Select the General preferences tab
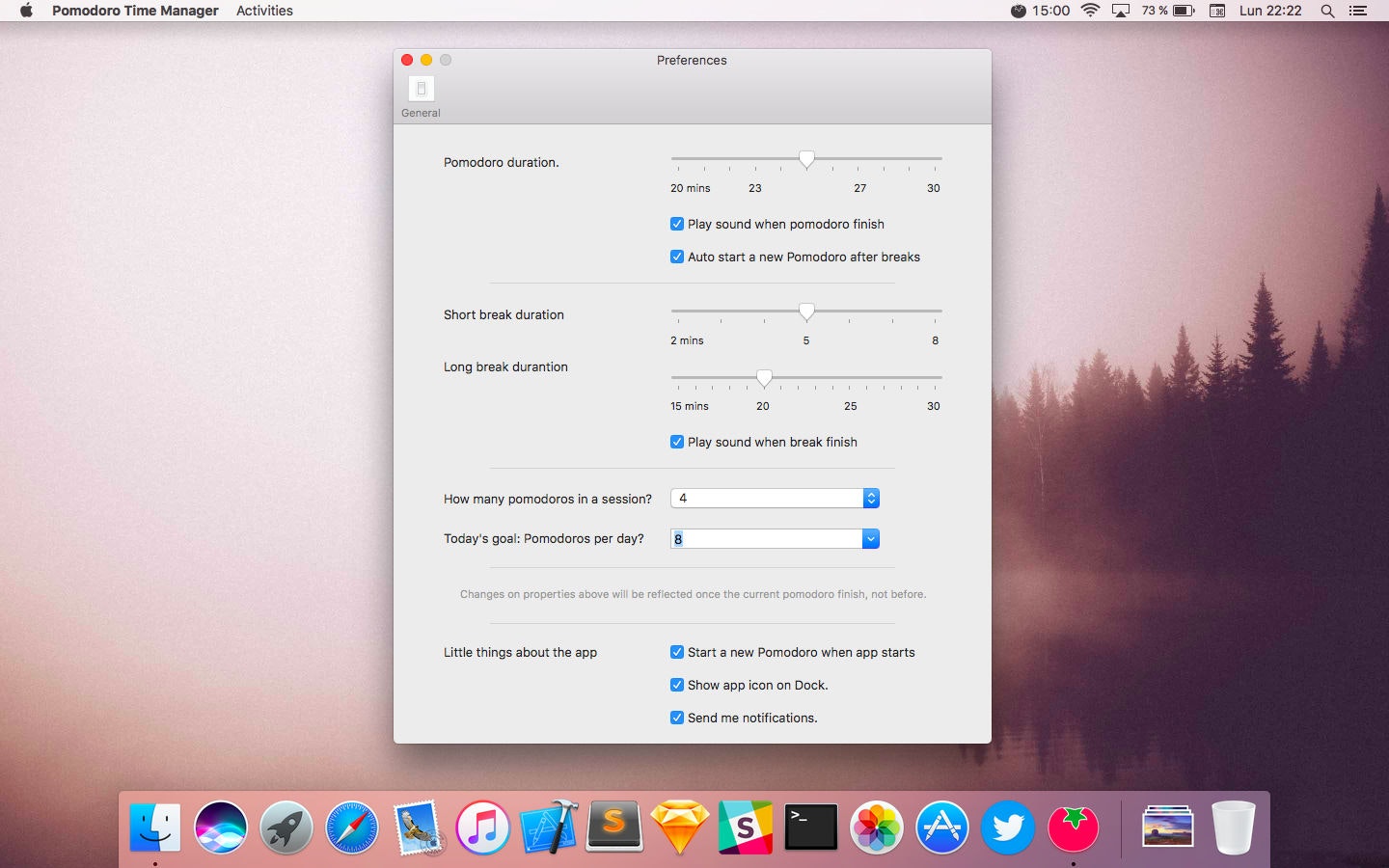Image resolution: width=1389 pixels, height=868 pixels. (x=421, y=94)
